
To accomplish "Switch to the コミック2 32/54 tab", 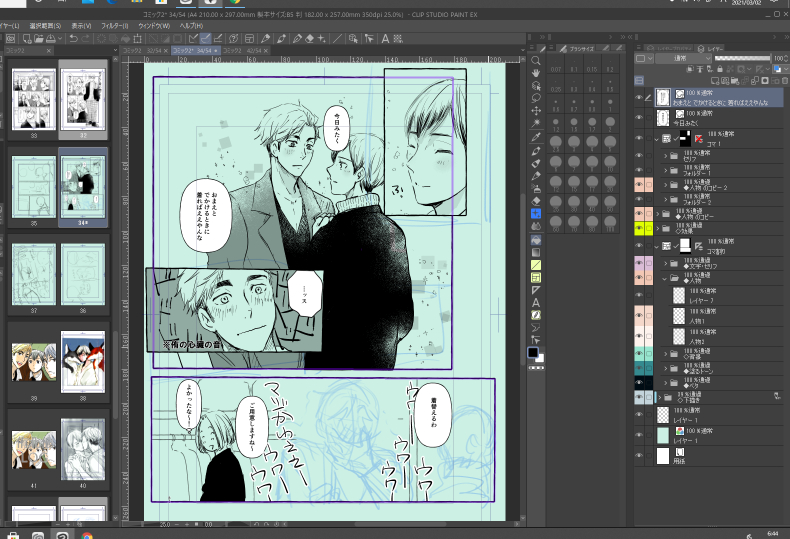I will tap(143, 51).
